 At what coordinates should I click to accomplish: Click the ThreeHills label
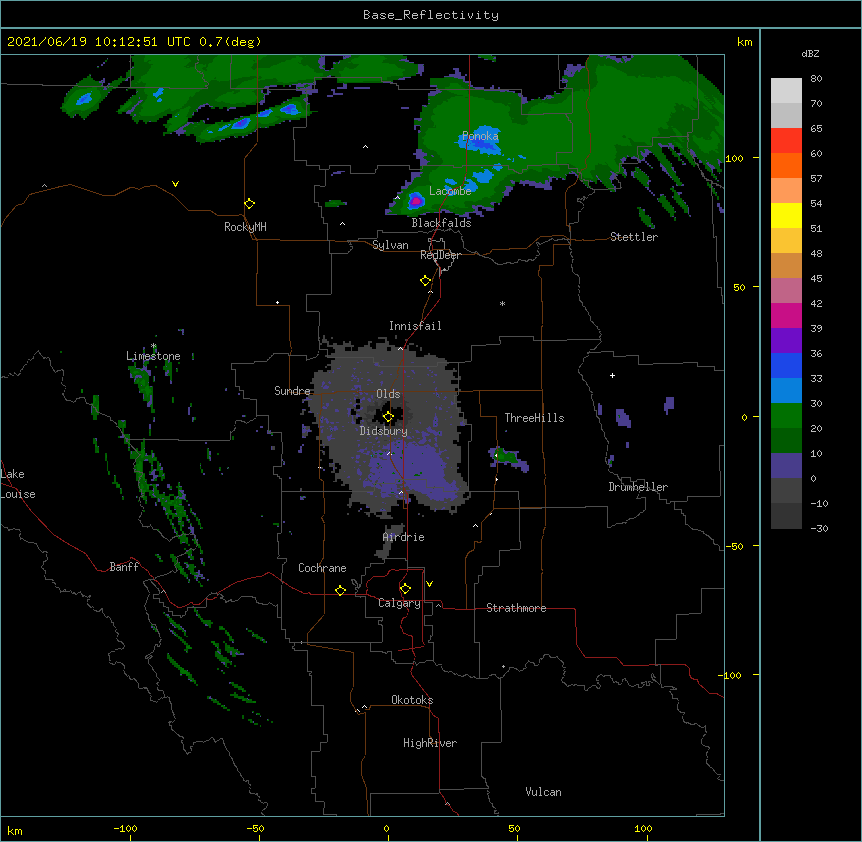[x=534, y=418]
